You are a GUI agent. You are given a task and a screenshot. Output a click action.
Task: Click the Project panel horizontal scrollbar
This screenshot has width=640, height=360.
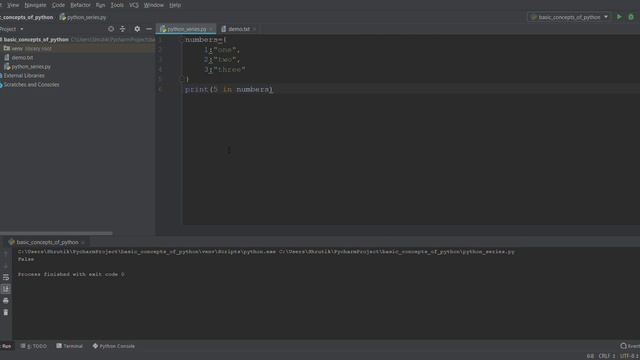(56, 233)
